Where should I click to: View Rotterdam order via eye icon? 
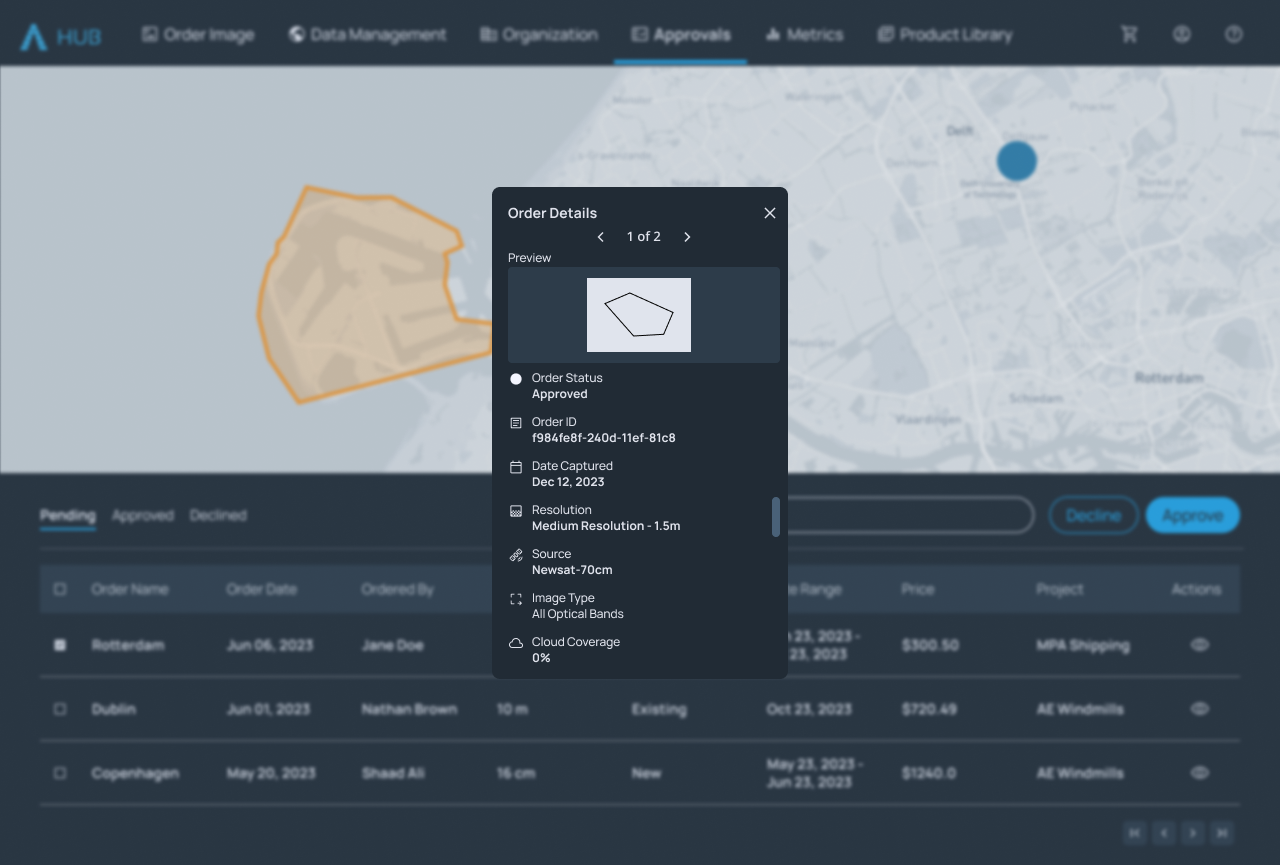tap(1200, 645)
